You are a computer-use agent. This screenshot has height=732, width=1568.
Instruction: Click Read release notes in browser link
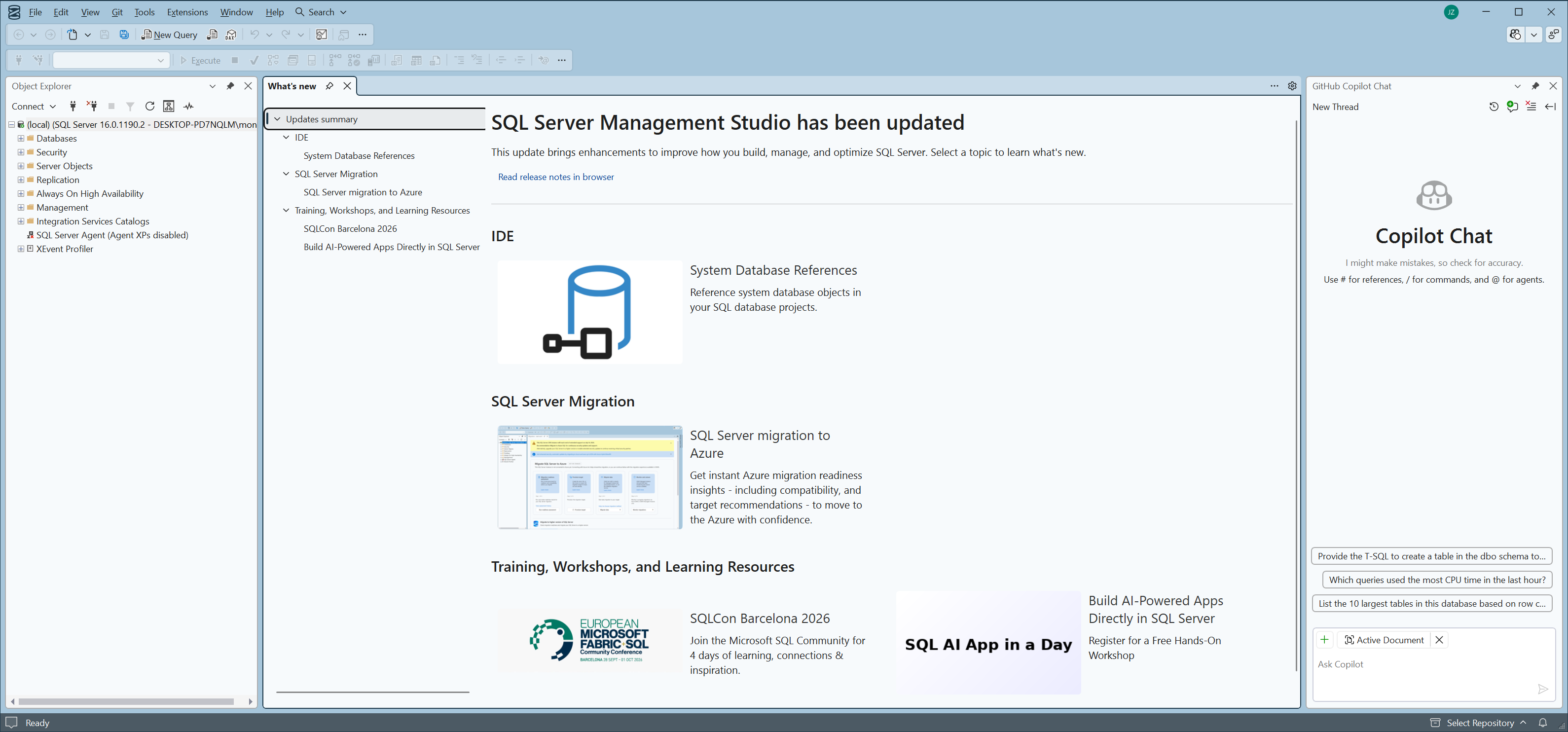556,177
